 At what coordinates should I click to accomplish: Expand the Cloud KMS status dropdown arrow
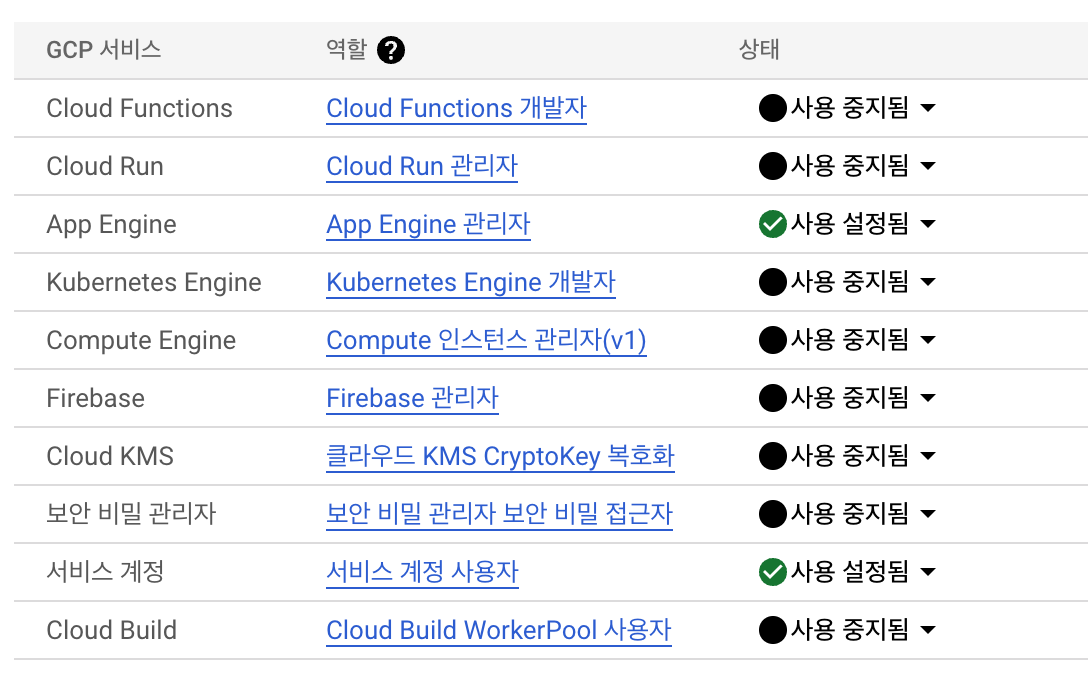coord(928,455)
